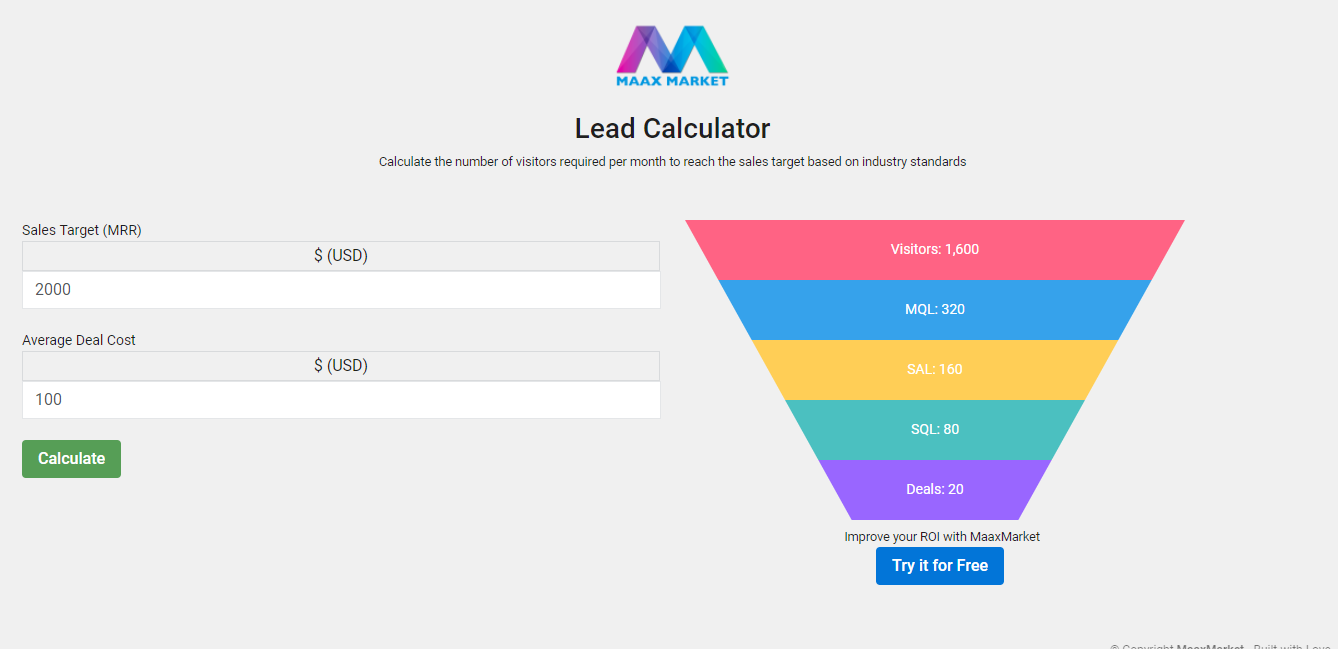Image resolution: width=1338 pixels, height=649 pixels.
Task: Focus the Sales Target input containing 2000
Action: click(x=341, y=290)
